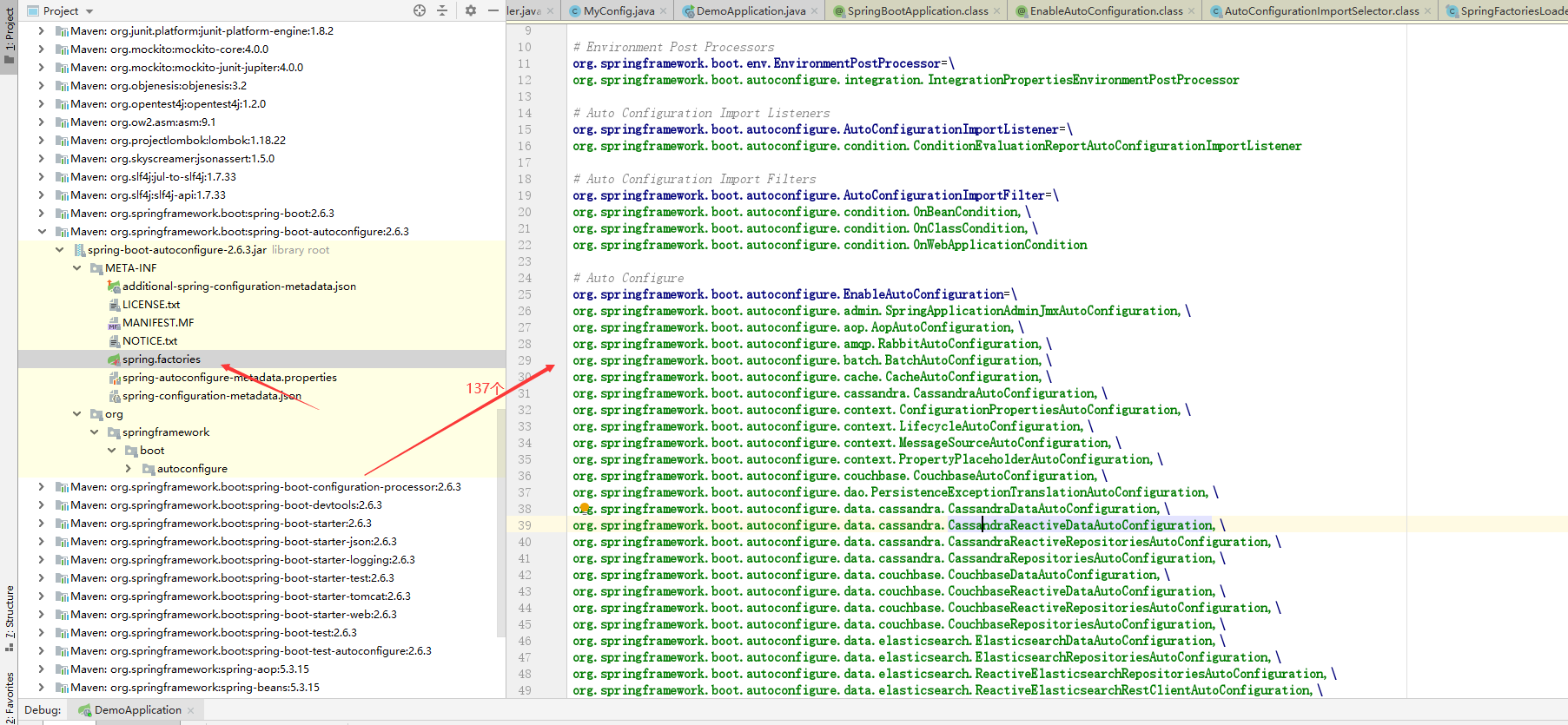Switch to the EnableAutoConfiguration.class tab
1568x725 pixels.
coord(1106,10)
